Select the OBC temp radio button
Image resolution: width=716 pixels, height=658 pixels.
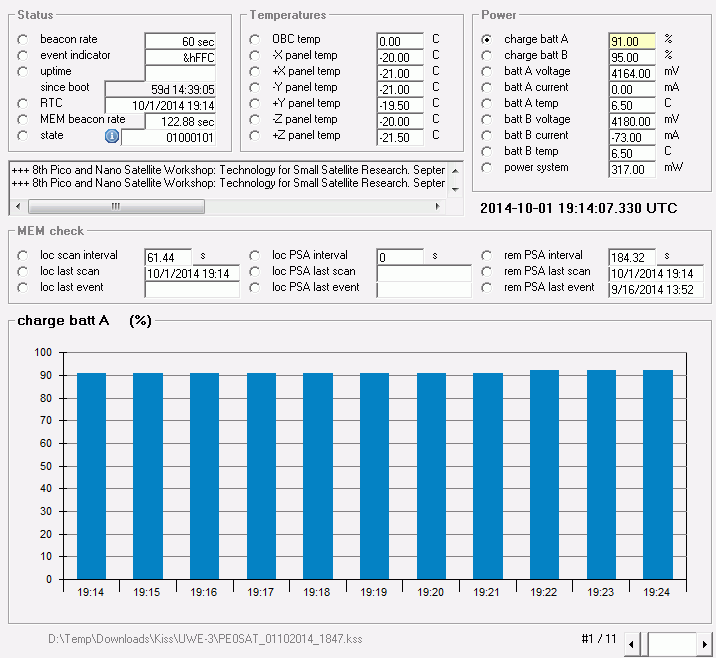pyautogui.click(x=255, y=40)
